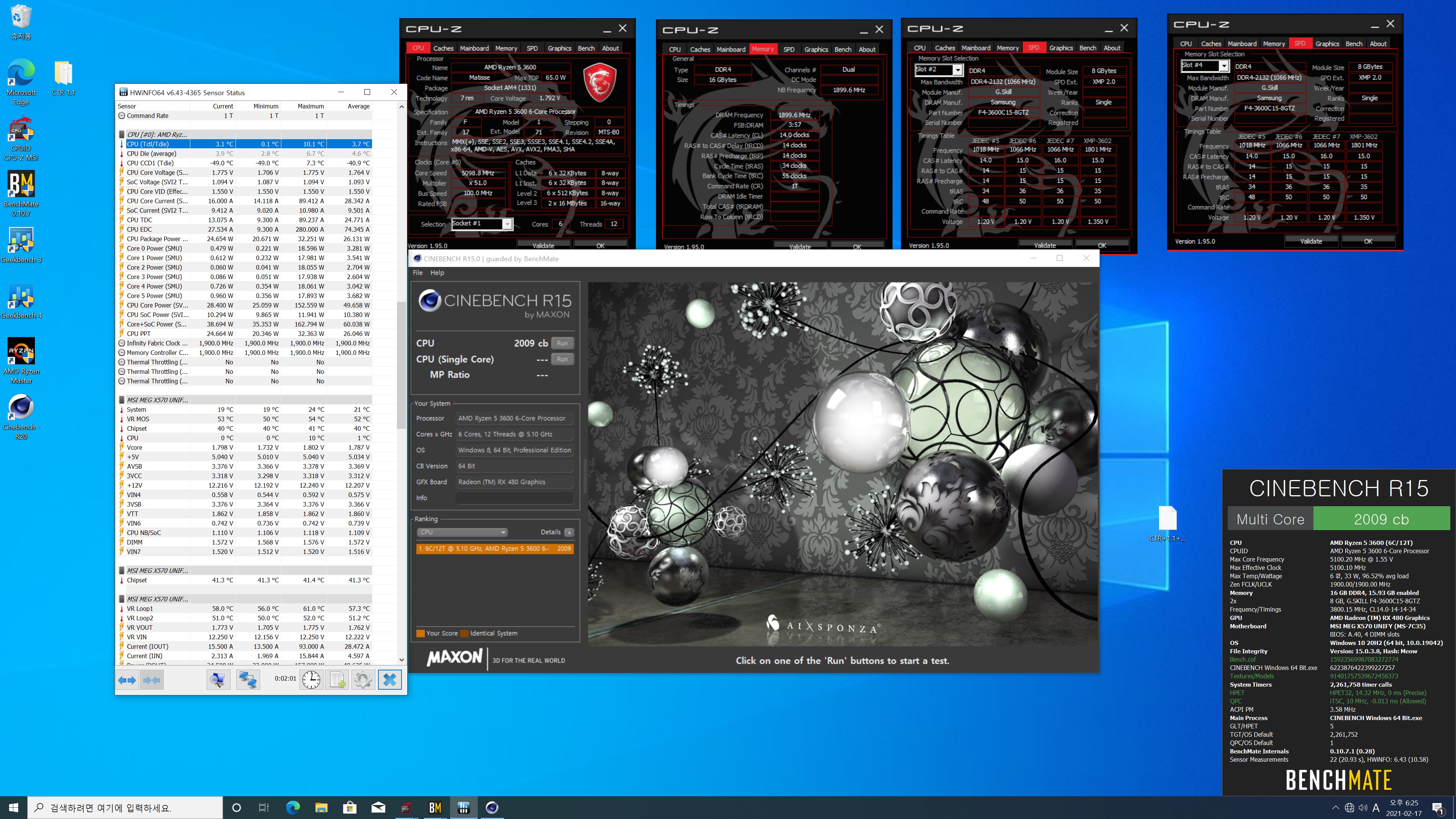Screen dimensions: 1456x819
Task: Run Cinebench CPU multi-core test
Action: pyautogui.click(x=562, y=343)
